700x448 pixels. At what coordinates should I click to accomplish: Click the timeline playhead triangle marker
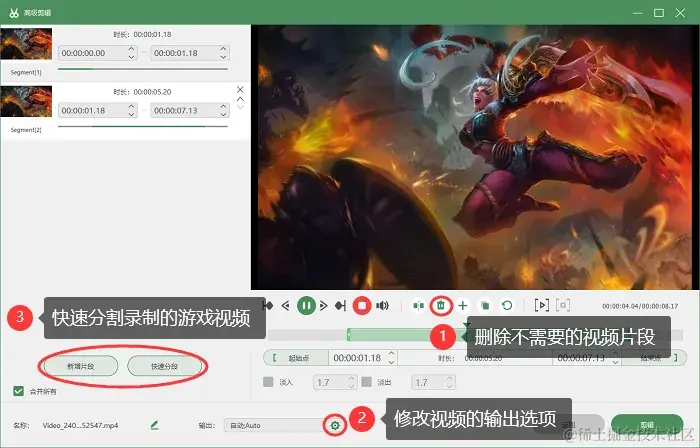pos(467,325)
